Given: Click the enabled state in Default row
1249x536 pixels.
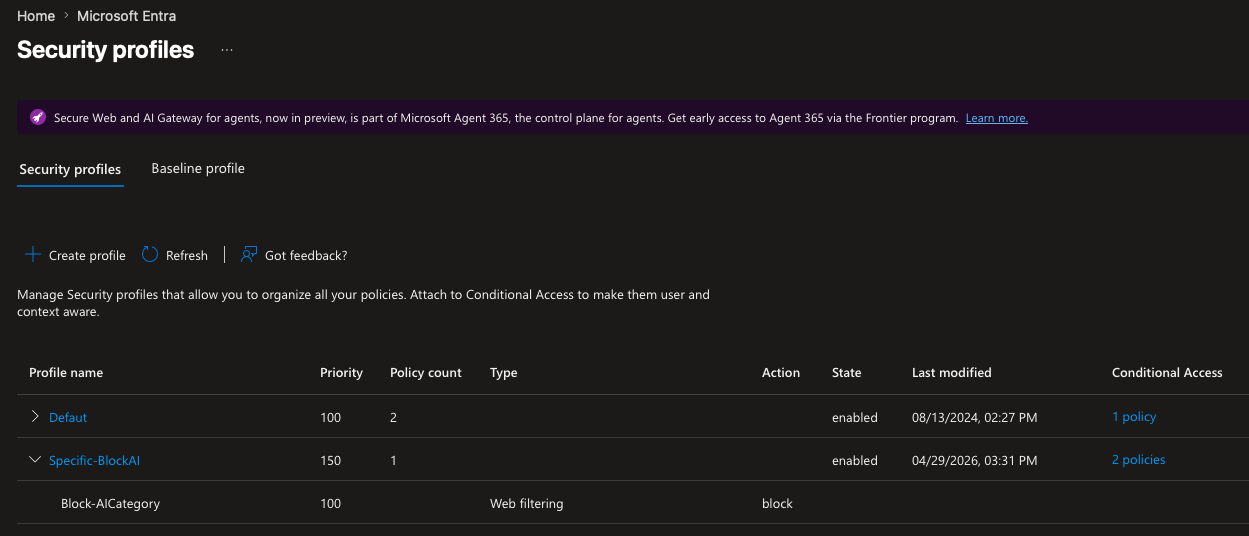Looking at the screenshot, I should tap(855, 417).
